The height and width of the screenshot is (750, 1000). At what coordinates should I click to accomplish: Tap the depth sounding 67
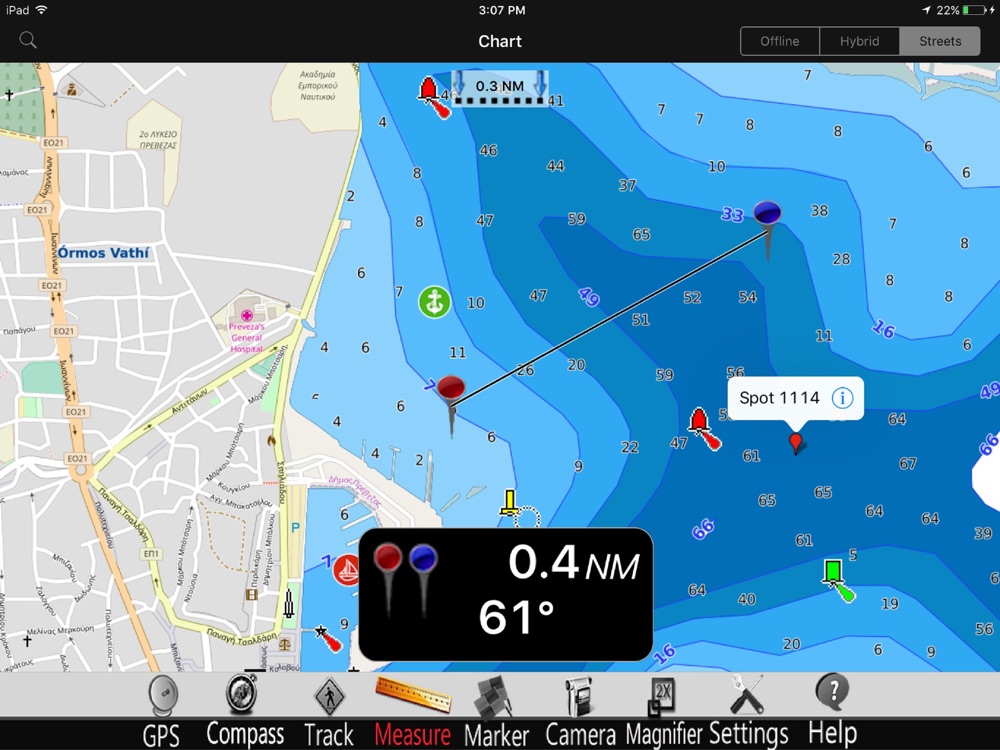click(908, 464)
